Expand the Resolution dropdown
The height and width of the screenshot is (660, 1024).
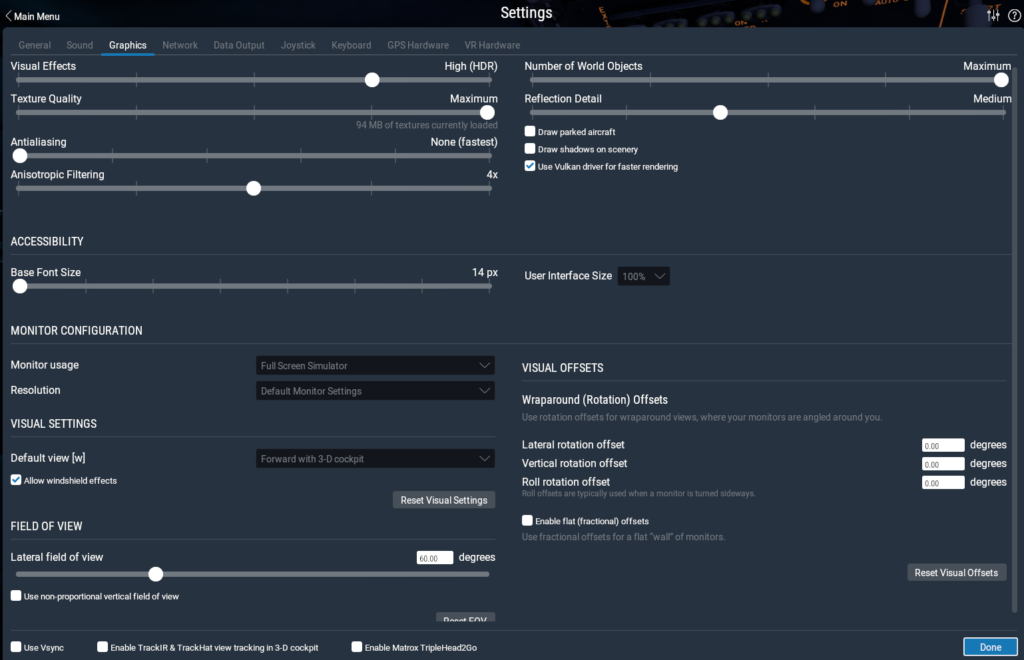(376, 391)
